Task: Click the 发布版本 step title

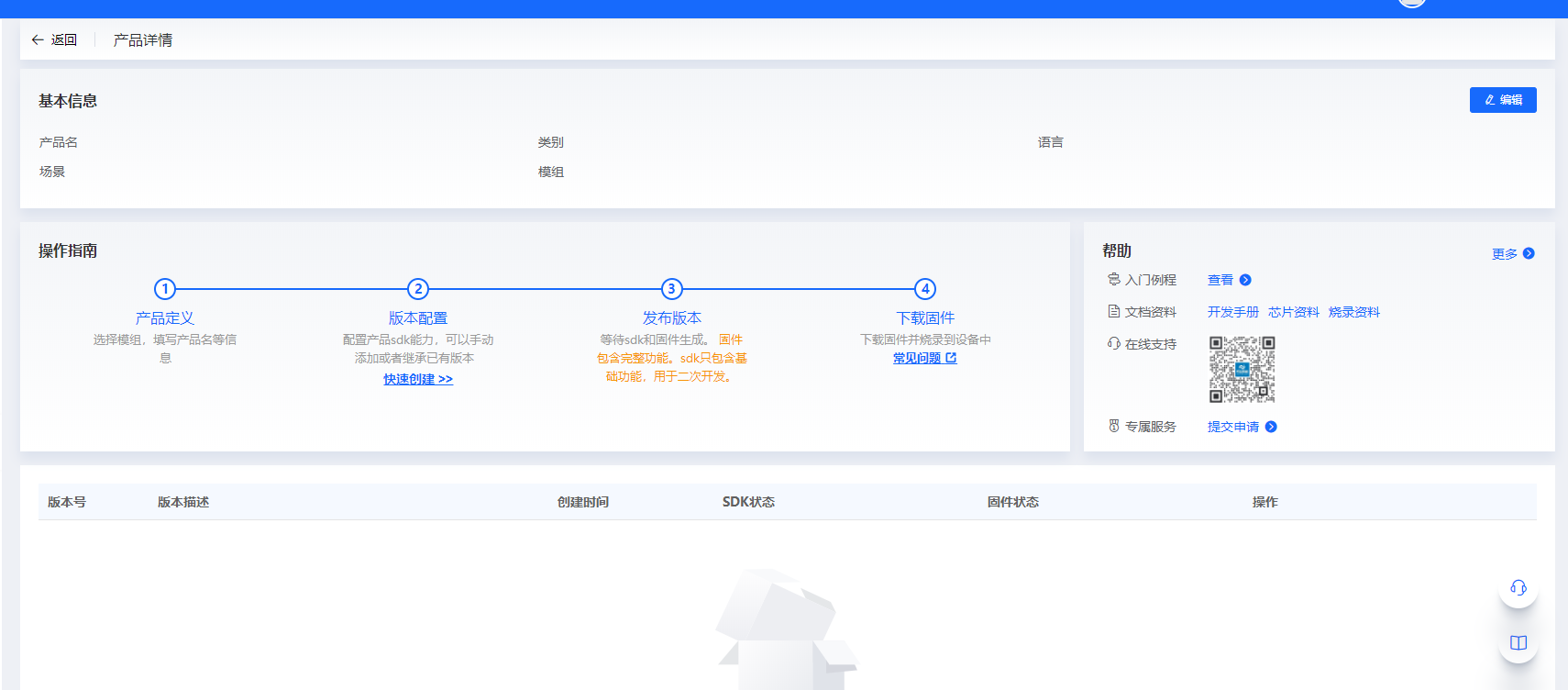Action: click(x=672, y=317)
